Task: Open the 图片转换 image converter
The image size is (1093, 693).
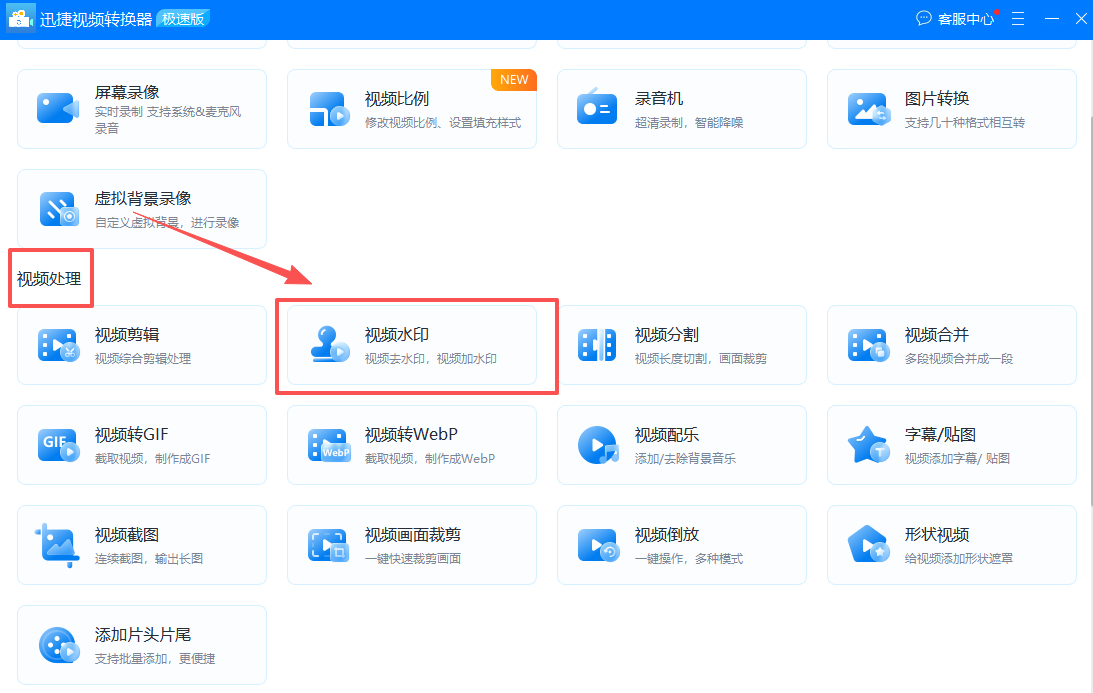Action: pos(951,108)
